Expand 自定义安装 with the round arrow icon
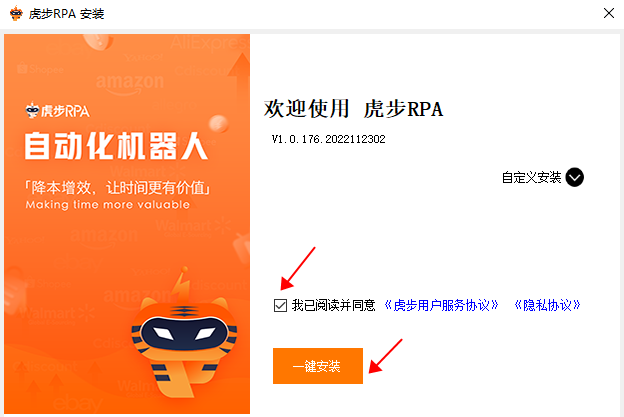Screen dimensions: 624x417 pyautogui.click(x=575, y=177)
